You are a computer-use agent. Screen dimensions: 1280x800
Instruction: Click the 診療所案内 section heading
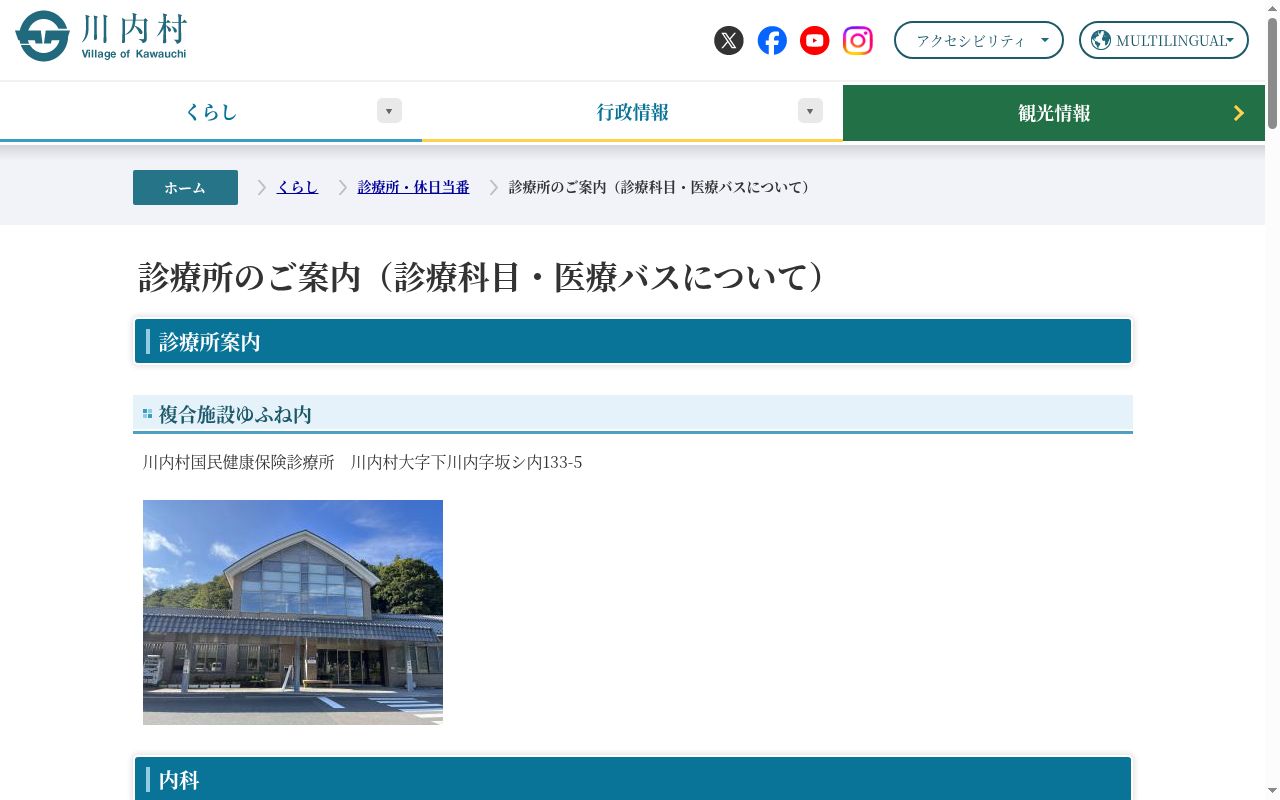[633, 342]
